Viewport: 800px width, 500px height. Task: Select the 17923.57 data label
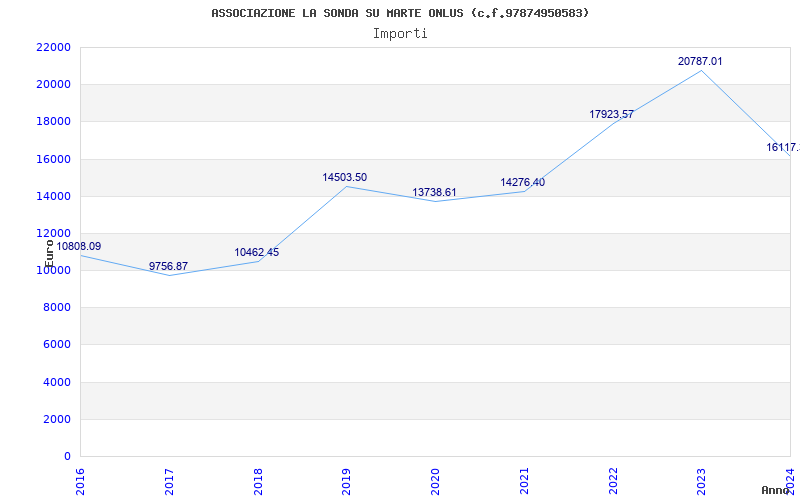tap(611, 114)
